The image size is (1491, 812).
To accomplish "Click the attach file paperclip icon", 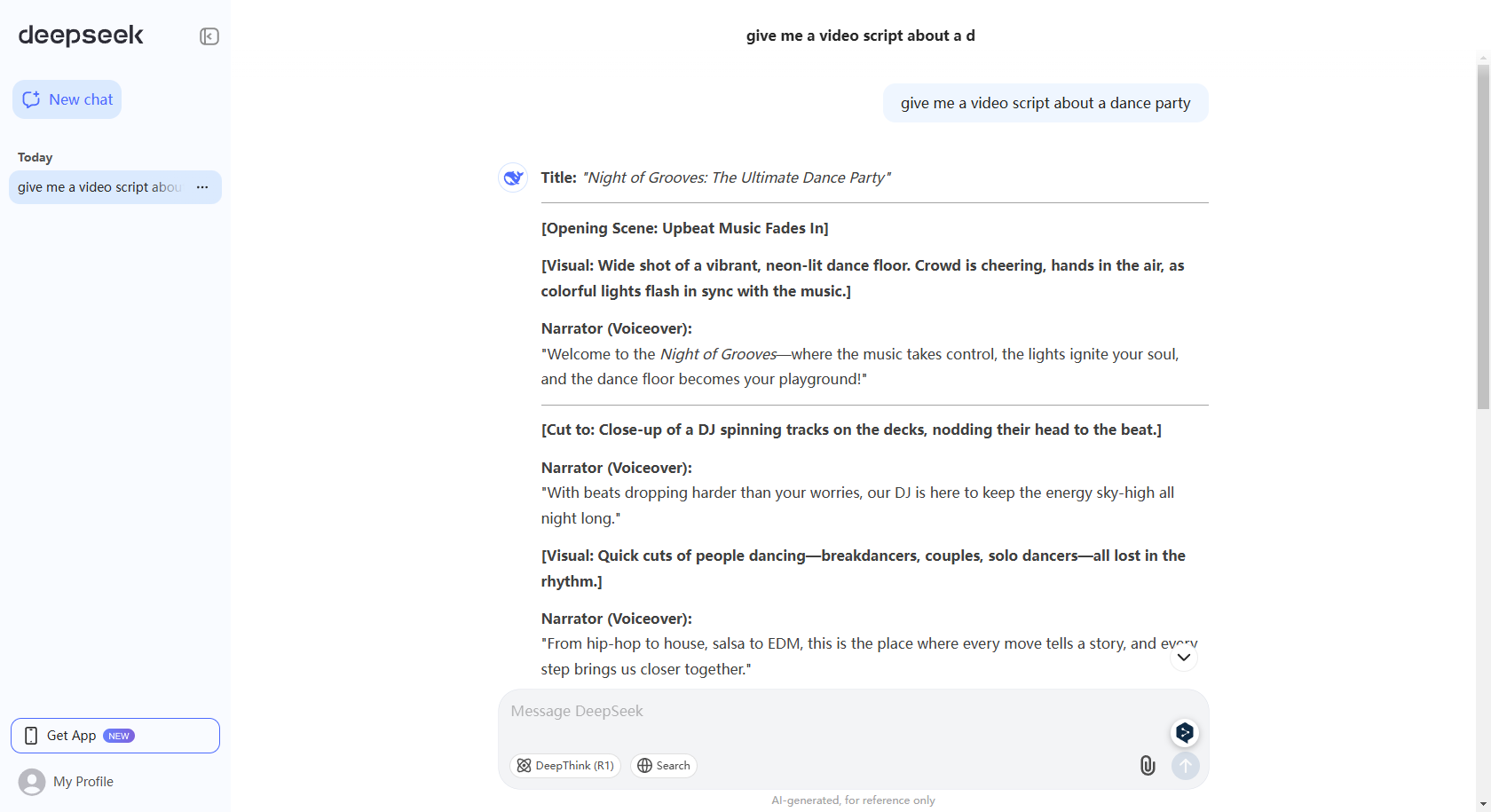I will click(x=1148, y=765).
